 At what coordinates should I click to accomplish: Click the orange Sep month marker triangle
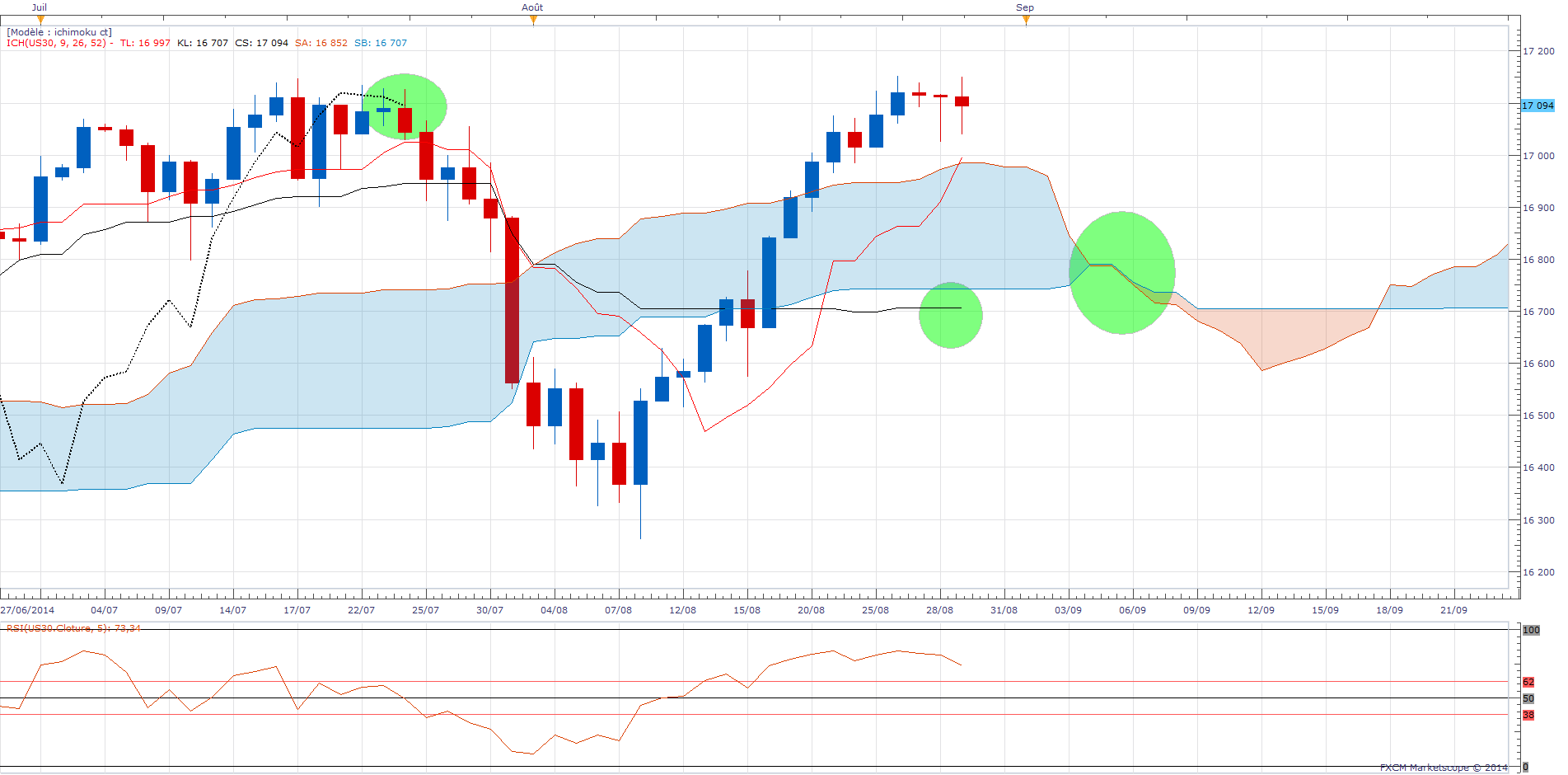point(1026,20)
